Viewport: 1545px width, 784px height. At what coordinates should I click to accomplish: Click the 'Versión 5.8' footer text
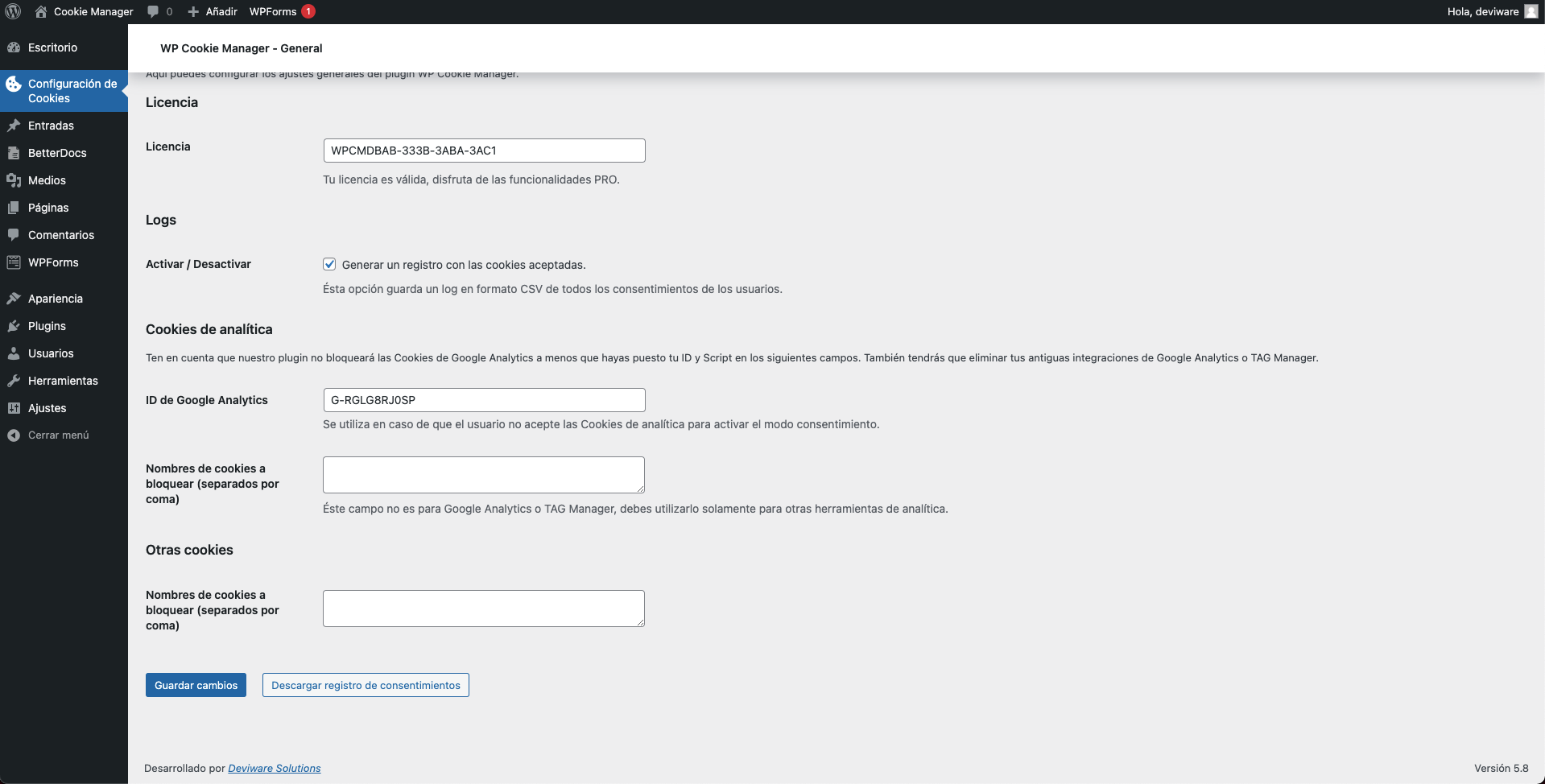point(1502,769)
